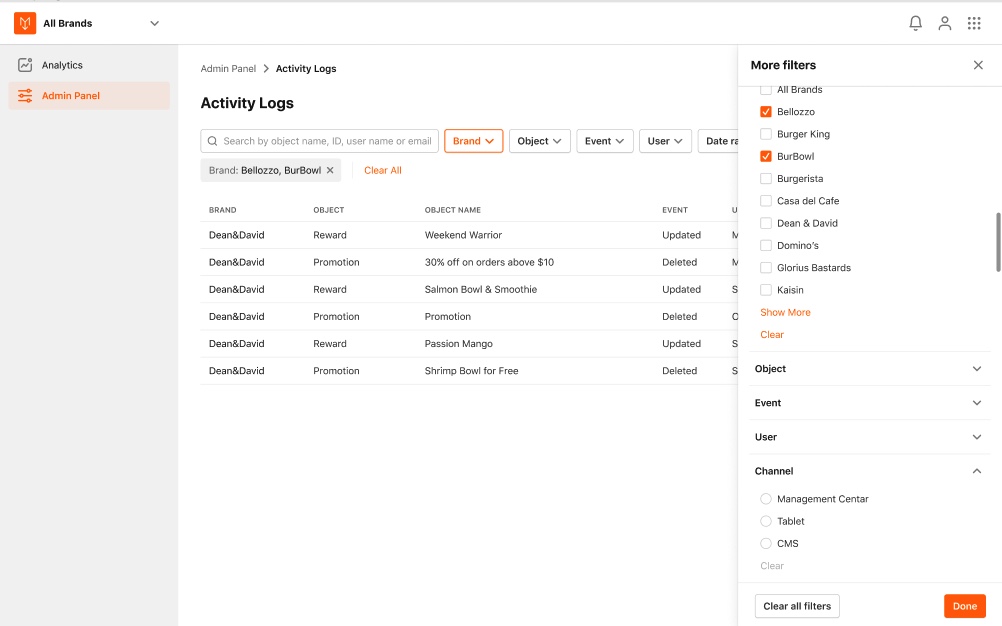Click the search magnifier icon

212,141
